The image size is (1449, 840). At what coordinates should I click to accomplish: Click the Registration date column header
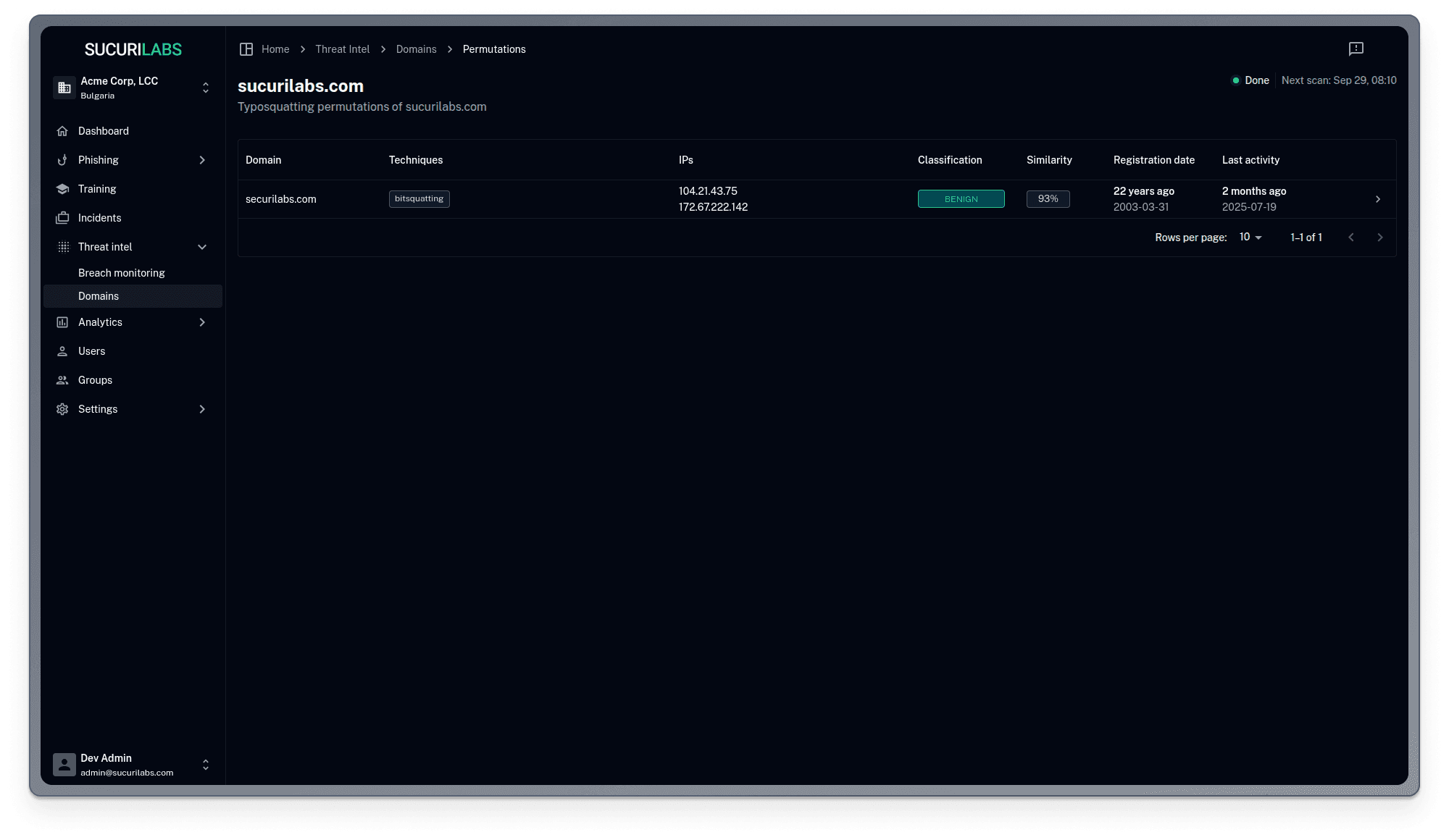point(1154,160)
